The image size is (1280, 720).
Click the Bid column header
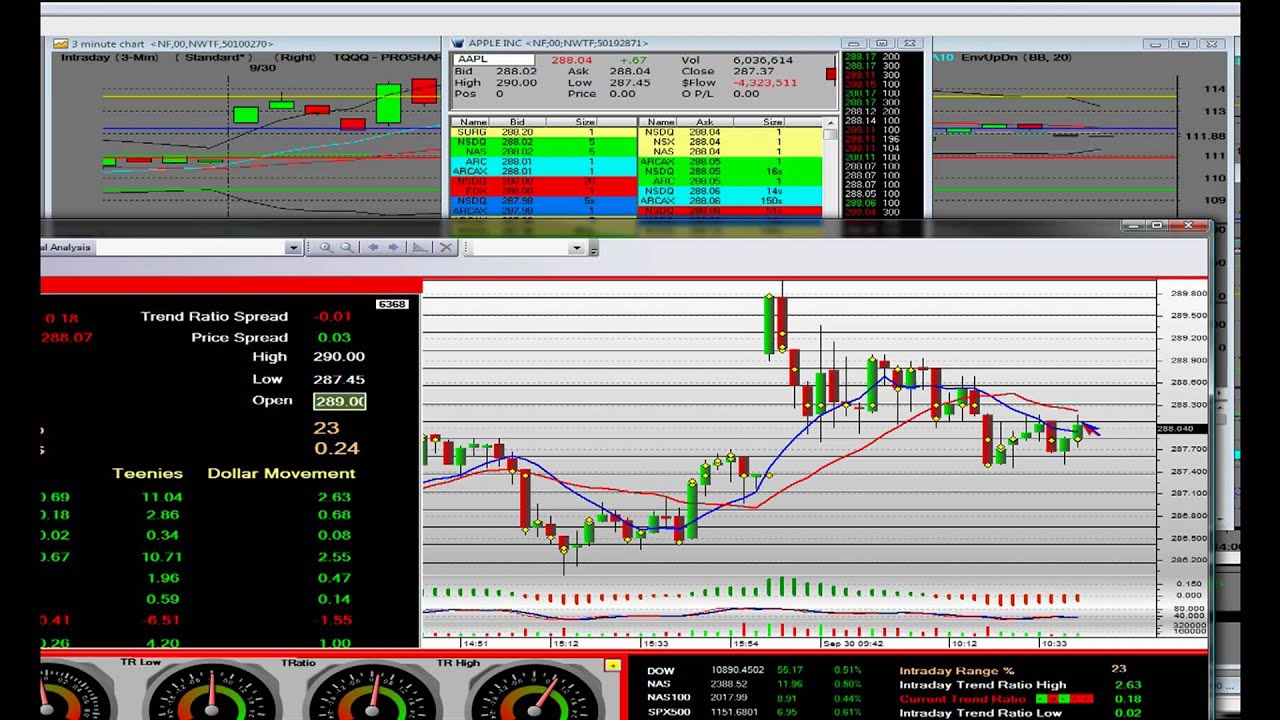pyautogui.click(x=517, y=122)
